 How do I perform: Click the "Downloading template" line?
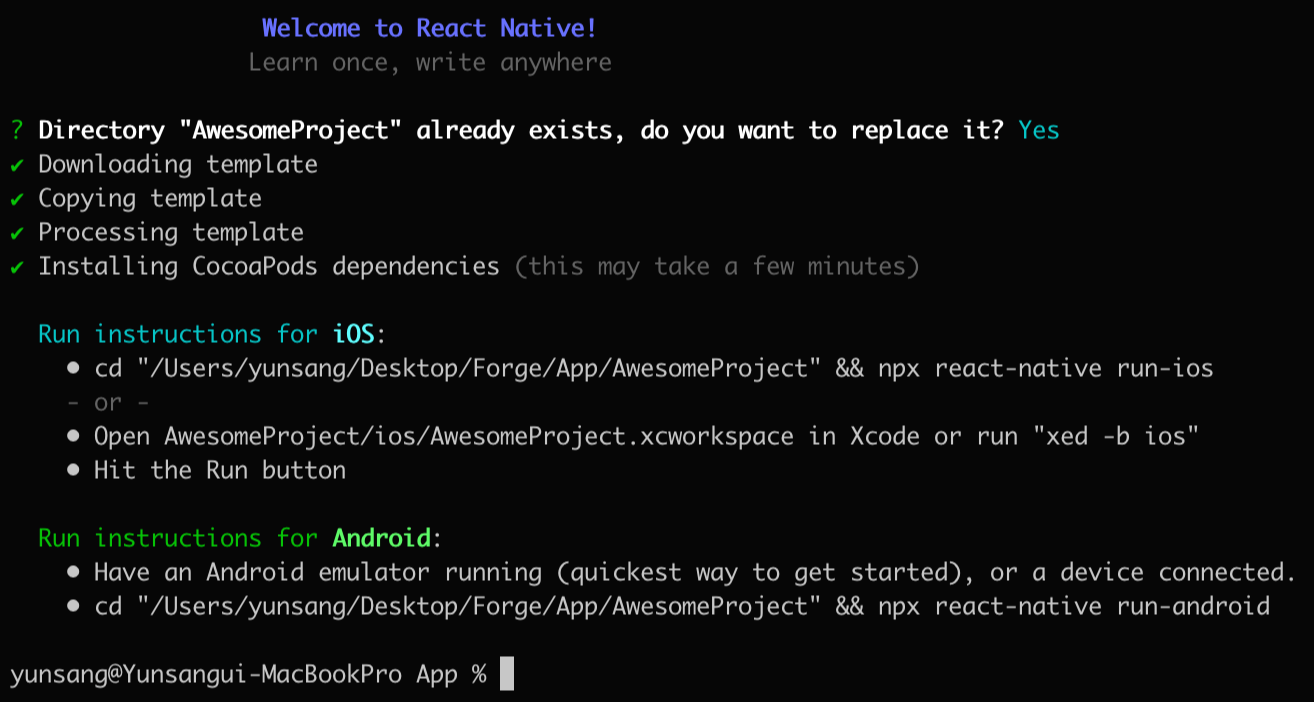(178, 165)
